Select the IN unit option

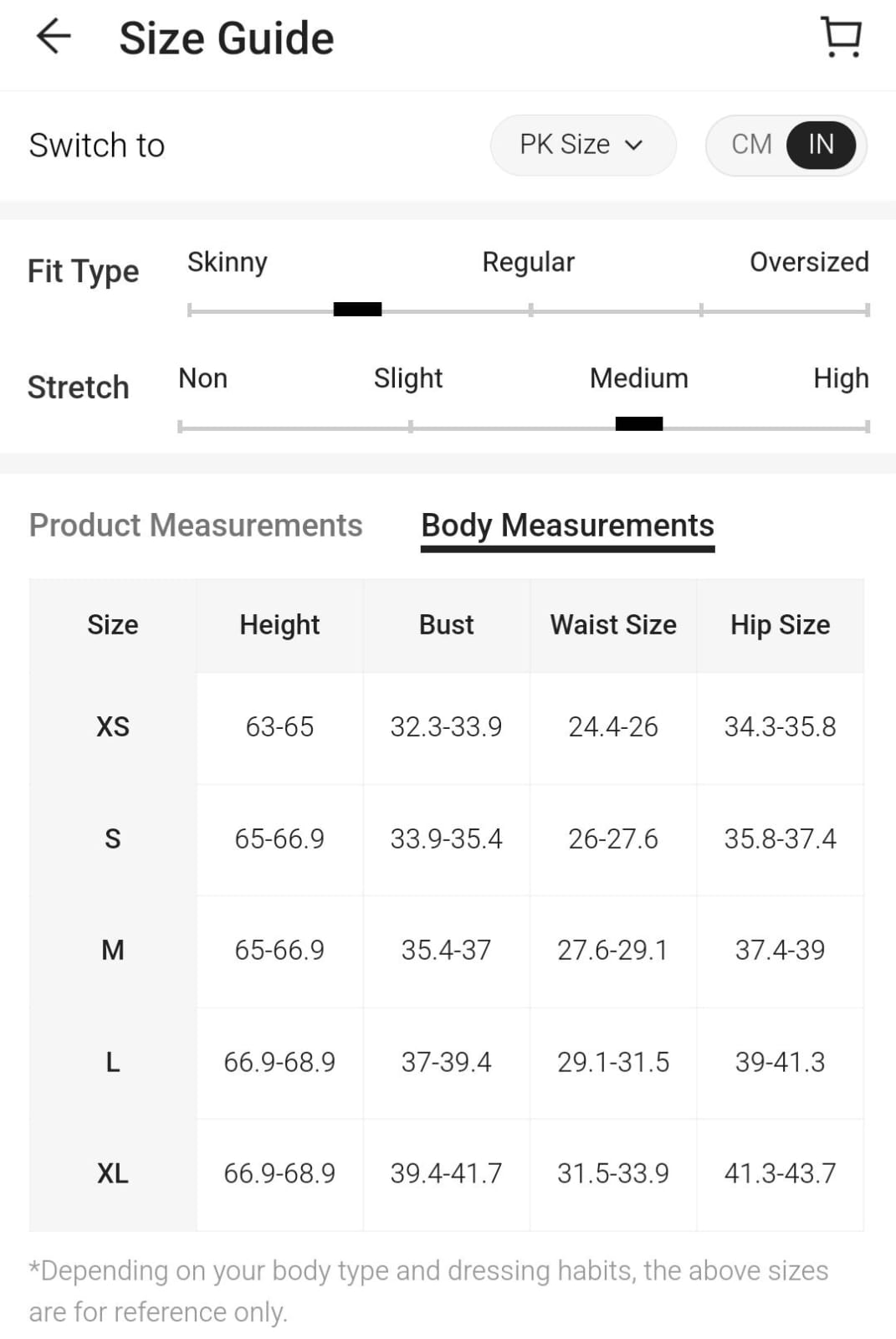[821, 145]
